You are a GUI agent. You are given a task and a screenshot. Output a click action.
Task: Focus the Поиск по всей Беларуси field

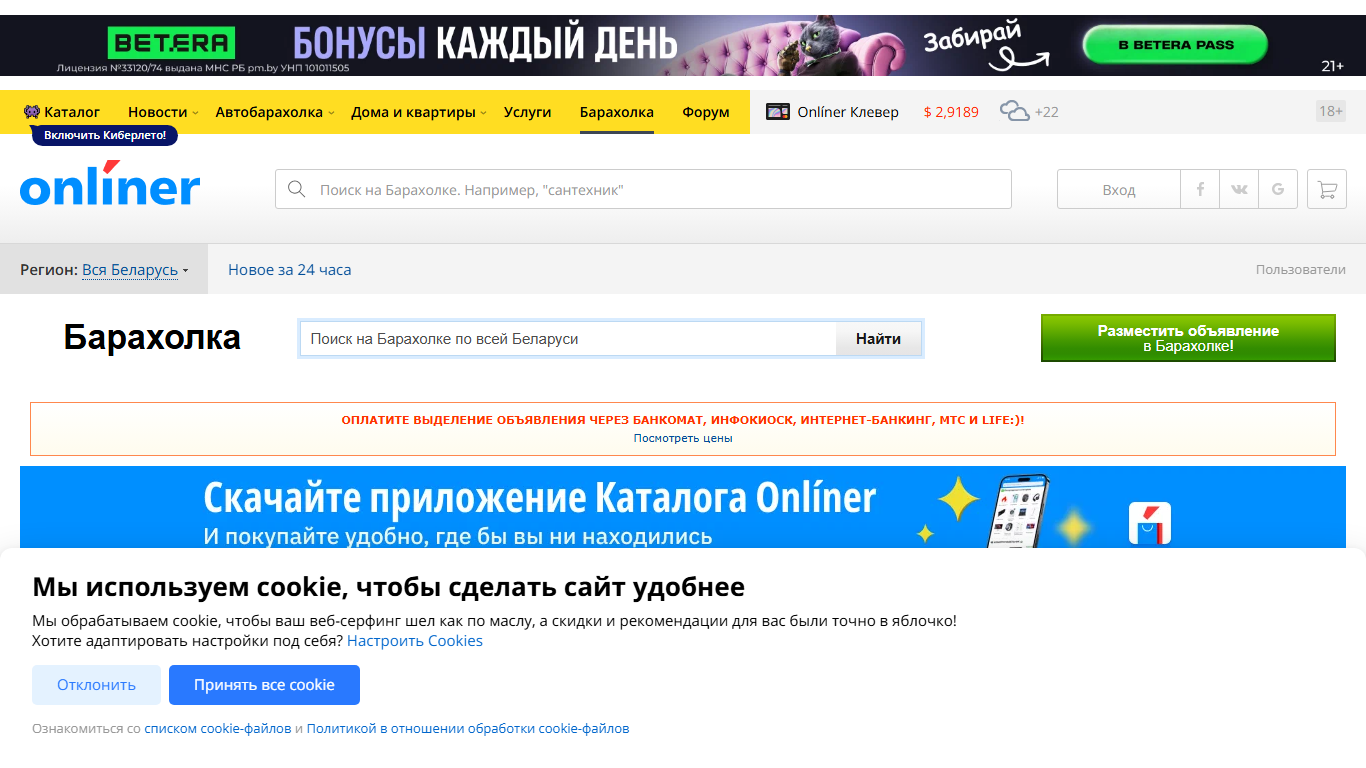click(568, 339)
